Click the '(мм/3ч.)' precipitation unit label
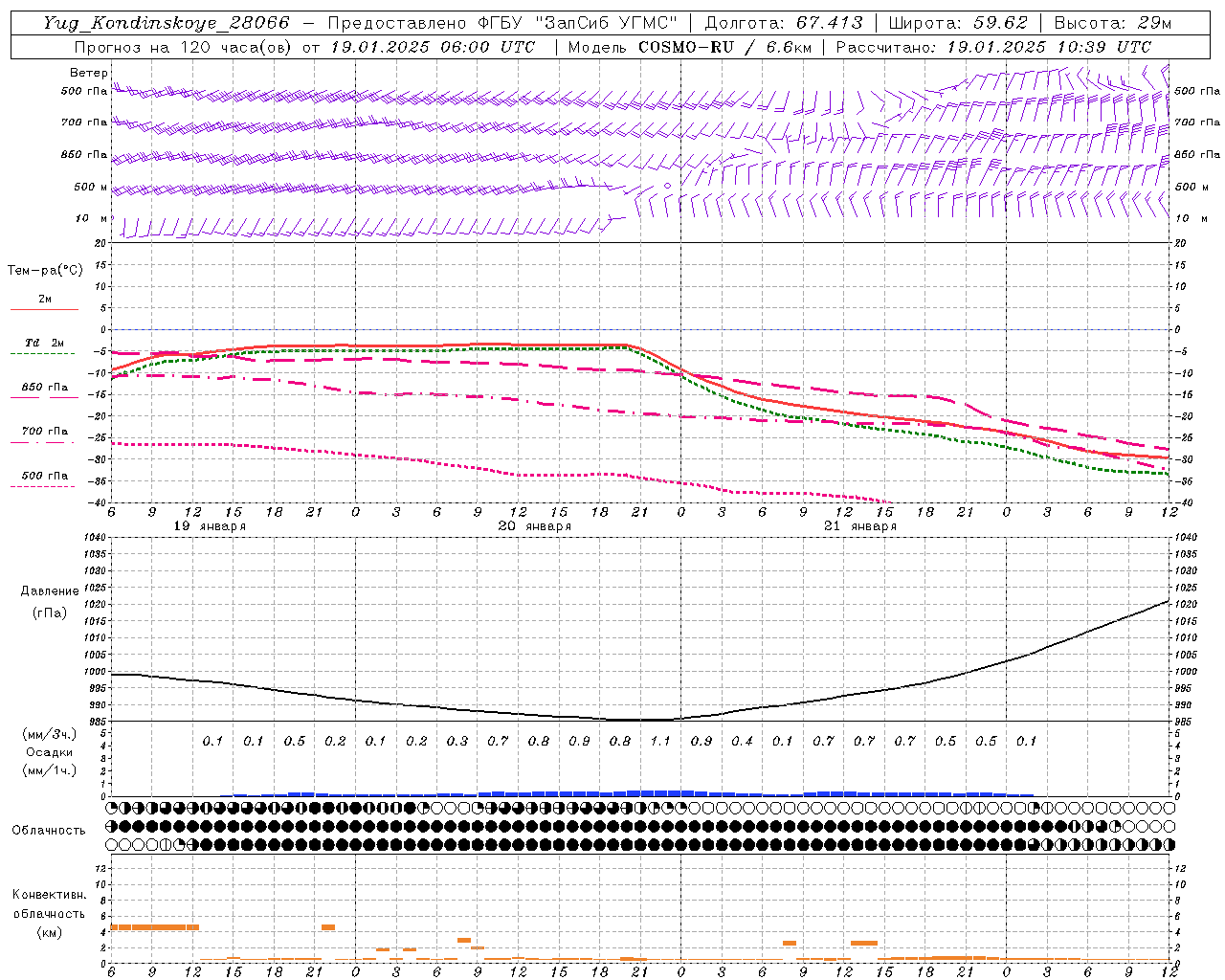This screenshot has width=1225, height=980. click(50, 734)
